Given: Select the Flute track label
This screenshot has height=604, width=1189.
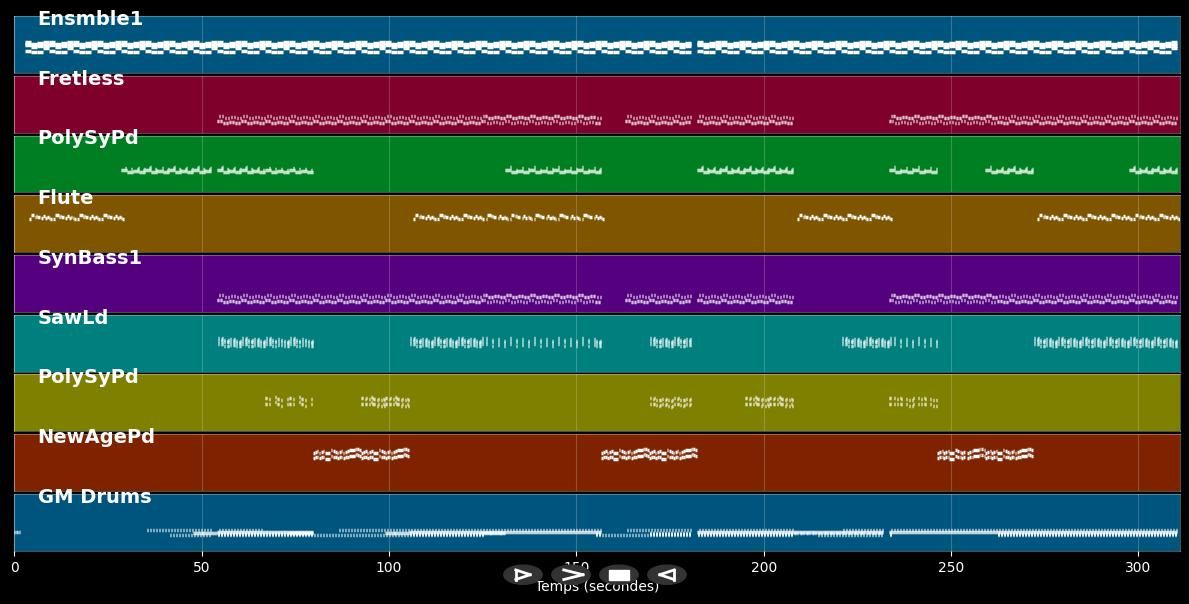Looking at the screenshot, I should [x=65, y=198].
